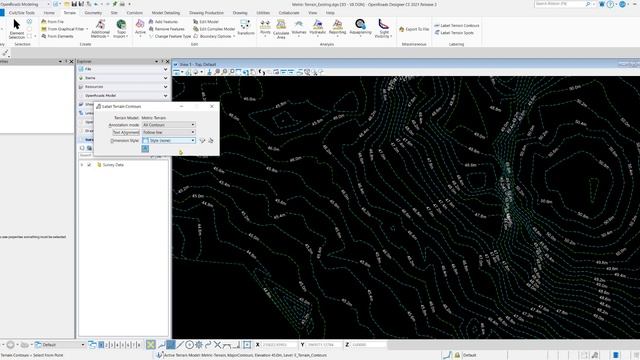This screenshot has width=640, height=360.
Task: Choose From Graphical Filter tool
Action: click(x=63, y=29)
